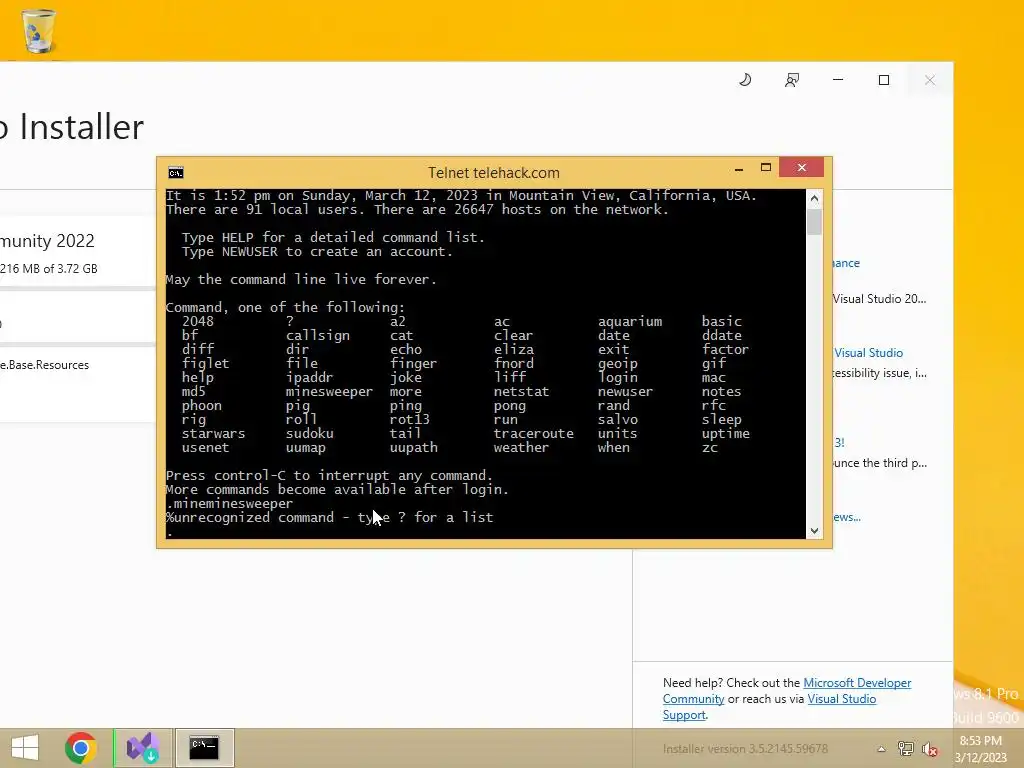Close the Telnet telehack.com window

tap(802, 168)
